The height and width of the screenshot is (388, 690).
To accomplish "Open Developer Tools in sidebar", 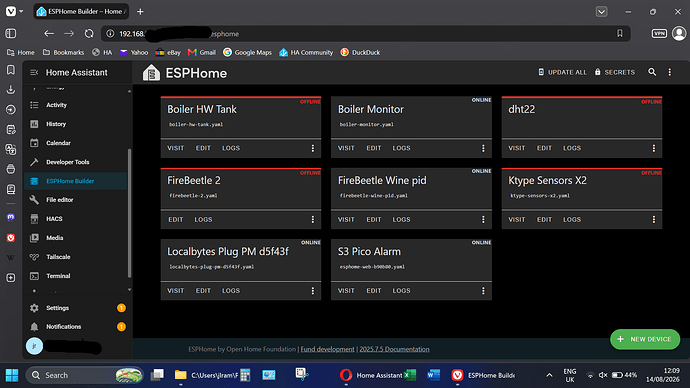I will pyautogui.click(x=76, y=162).
